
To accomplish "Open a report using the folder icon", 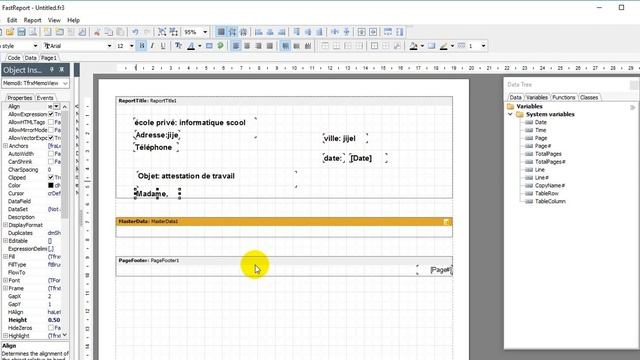I will pyautogui.click(x=10, y=32).
